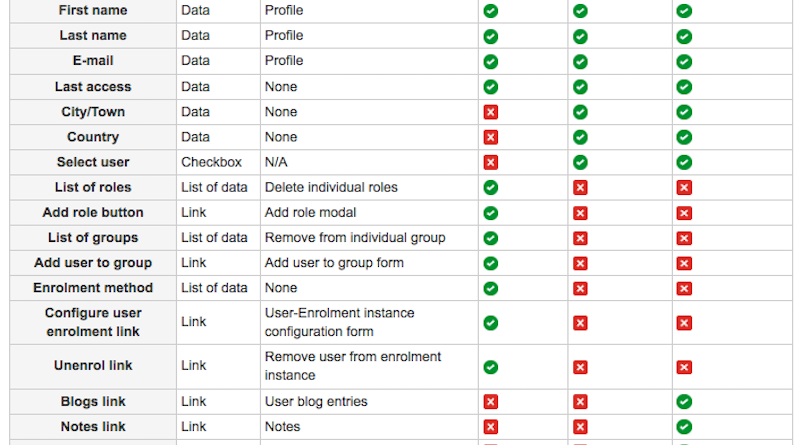
Task: Click the middle green check in Last access row
Action: (x=580, y=87)
